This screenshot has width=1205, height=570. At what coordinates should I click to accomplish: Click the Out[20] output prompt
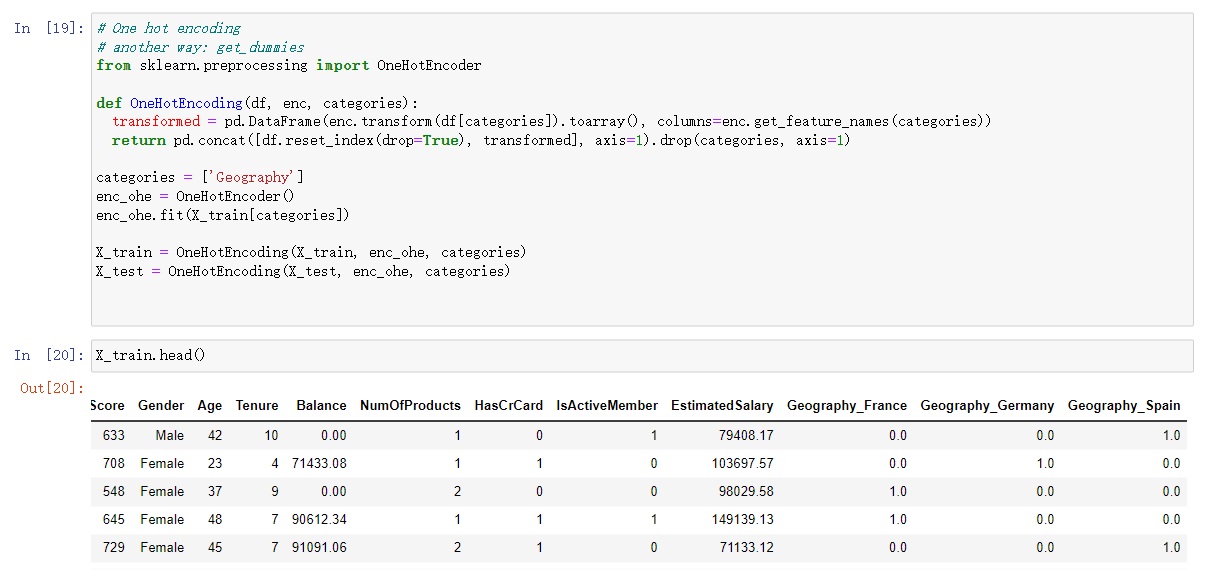tap(52, 388)
